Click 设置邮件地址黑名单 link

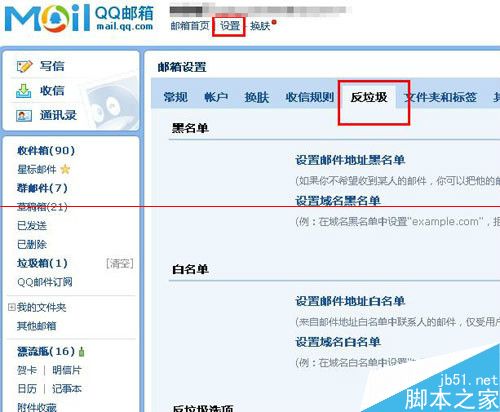coord(350,160)
